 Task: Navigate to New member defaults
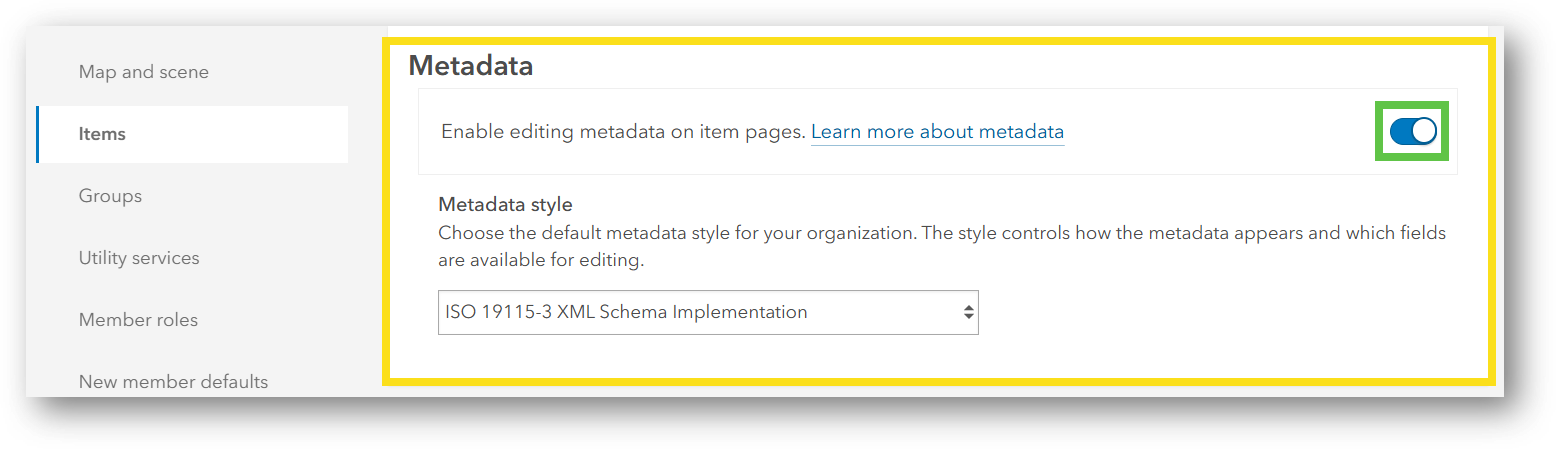click(x=173, y=381)
